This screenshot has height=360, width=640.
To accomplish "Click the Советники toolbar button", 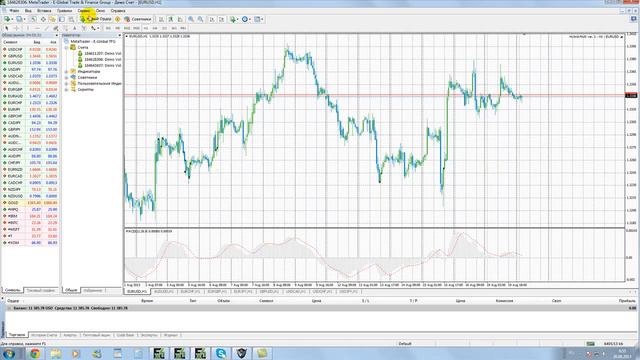I will [138, 19].
